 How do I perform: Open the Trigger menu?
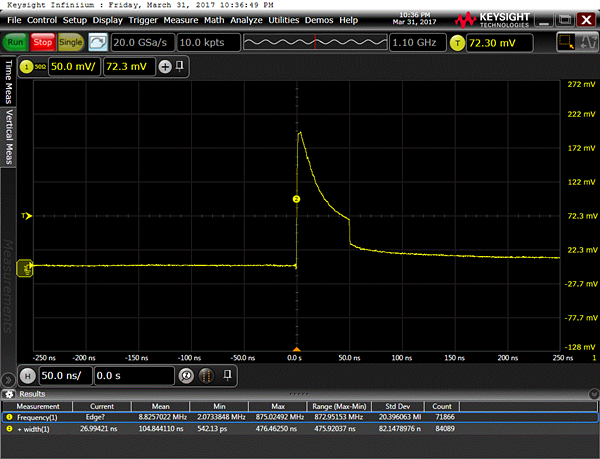pos(143,20)
